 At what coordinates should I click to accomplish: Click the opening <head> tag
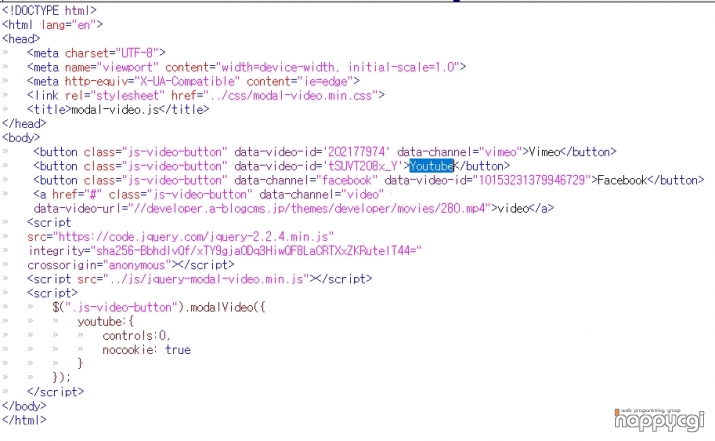pyautogui.click(x=21, y=39)
